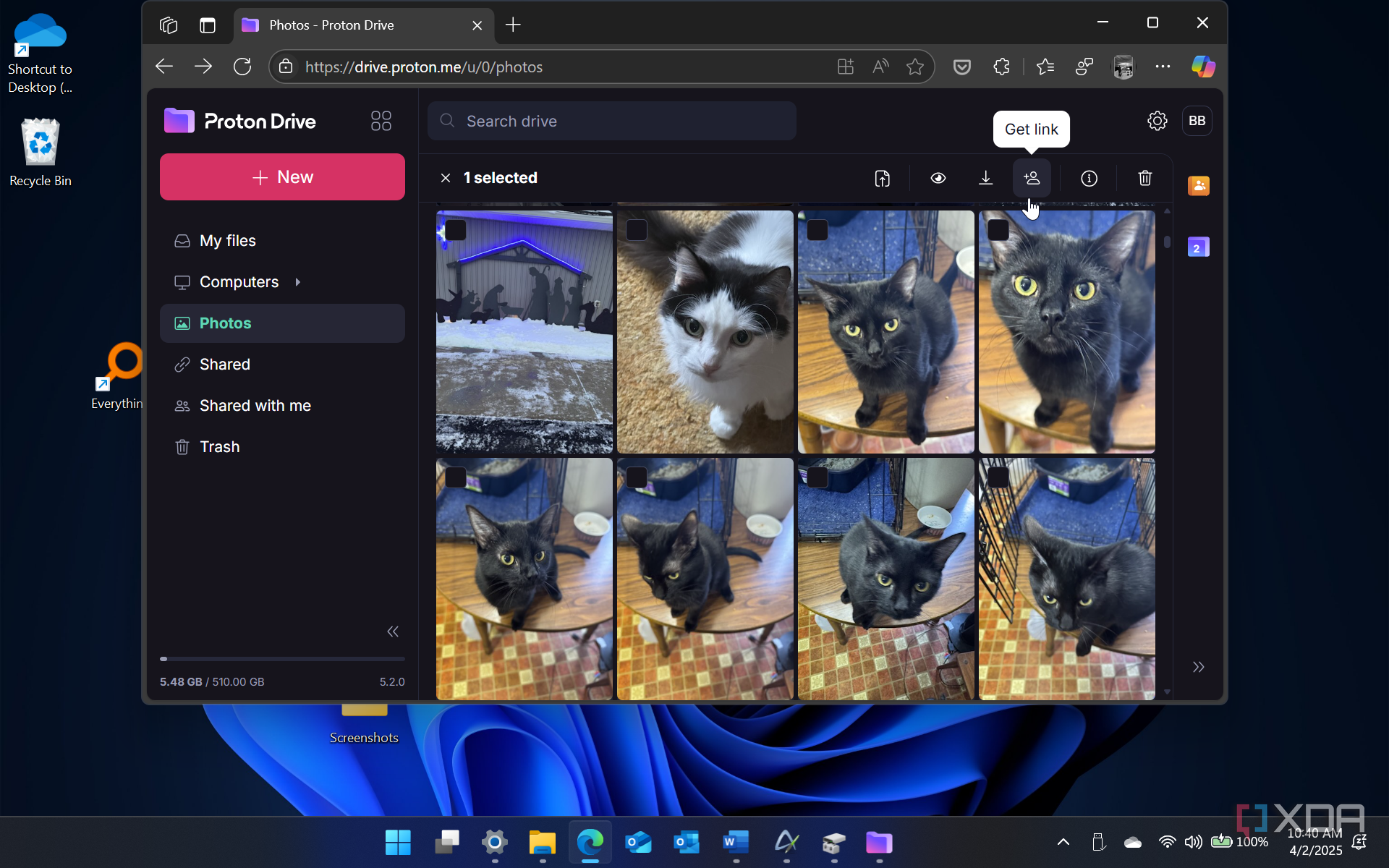Open Proton Drive settings gear
The image size is (1389, 868).
(x=1157, y=121)
